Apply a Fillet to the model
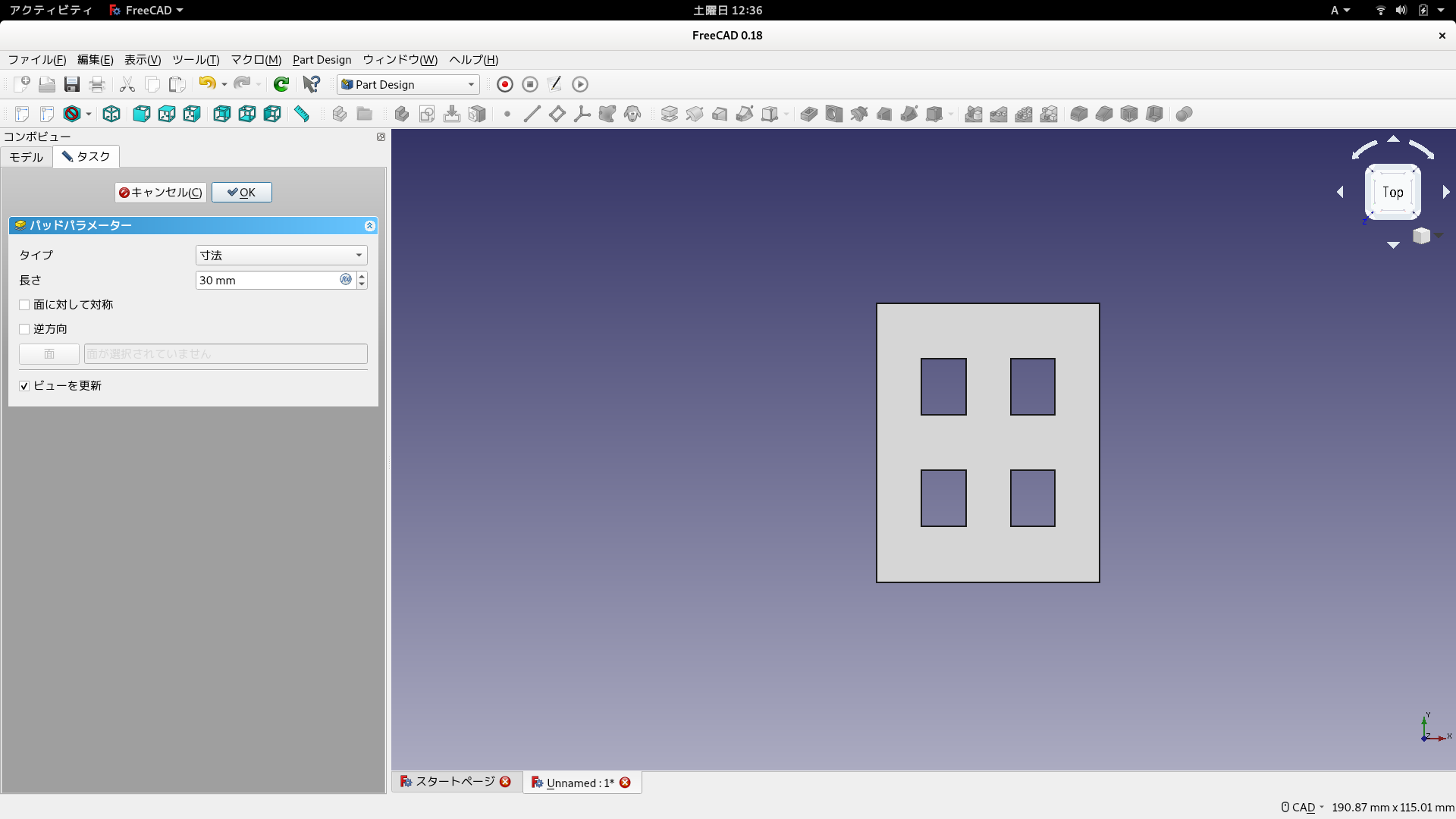Viewport: 1456px width, 819px height. tap(1078, 114)
